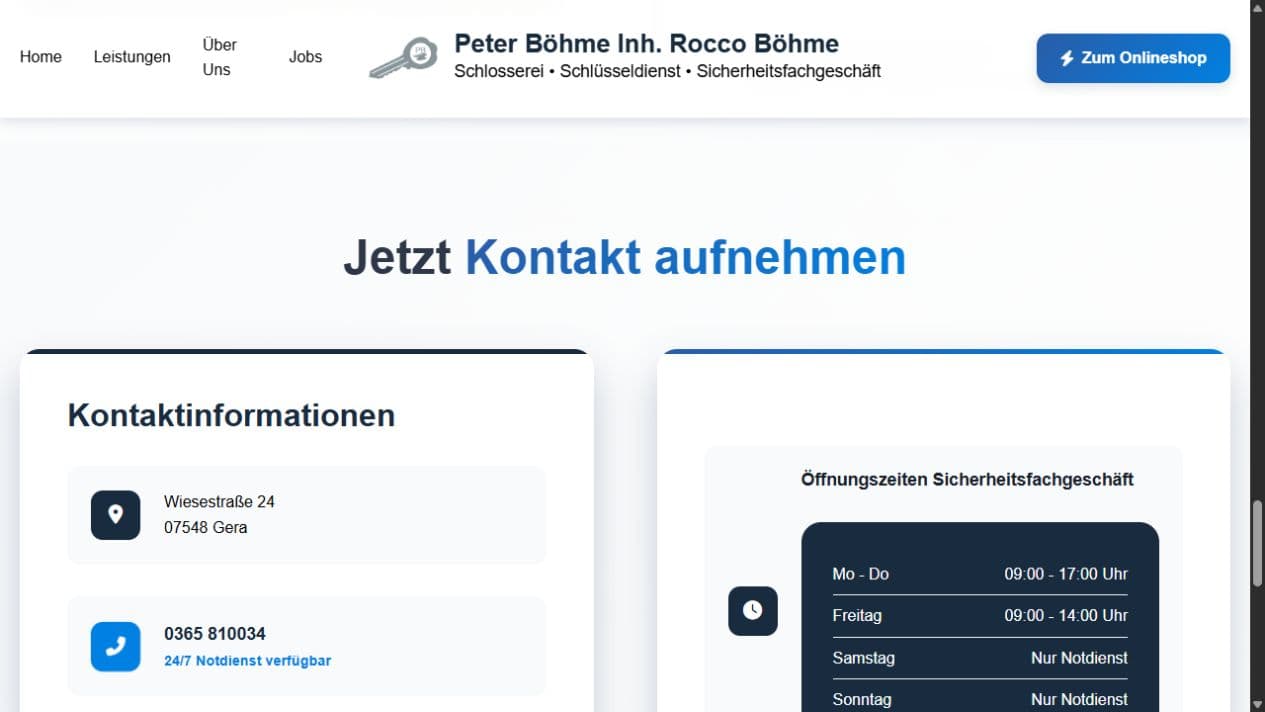Click the 09:00 - 14:00 Uhr time

[1066, 616]
